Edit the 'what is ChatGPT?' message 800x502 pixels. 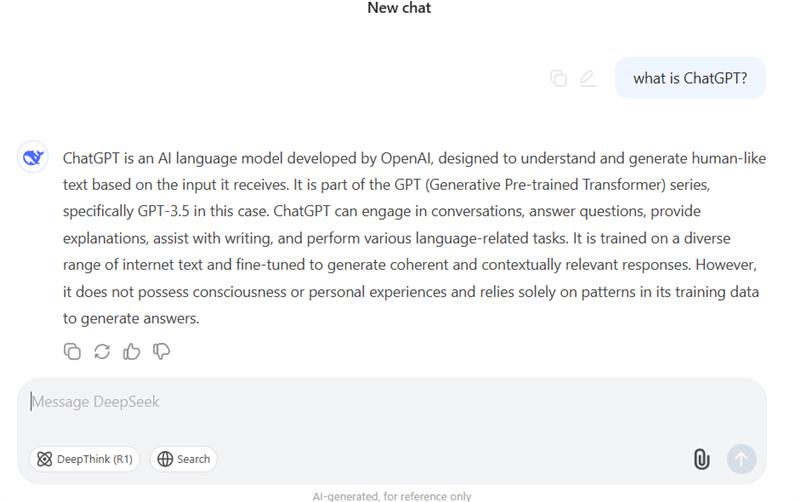pyautogui.click(x=588, y=79)
